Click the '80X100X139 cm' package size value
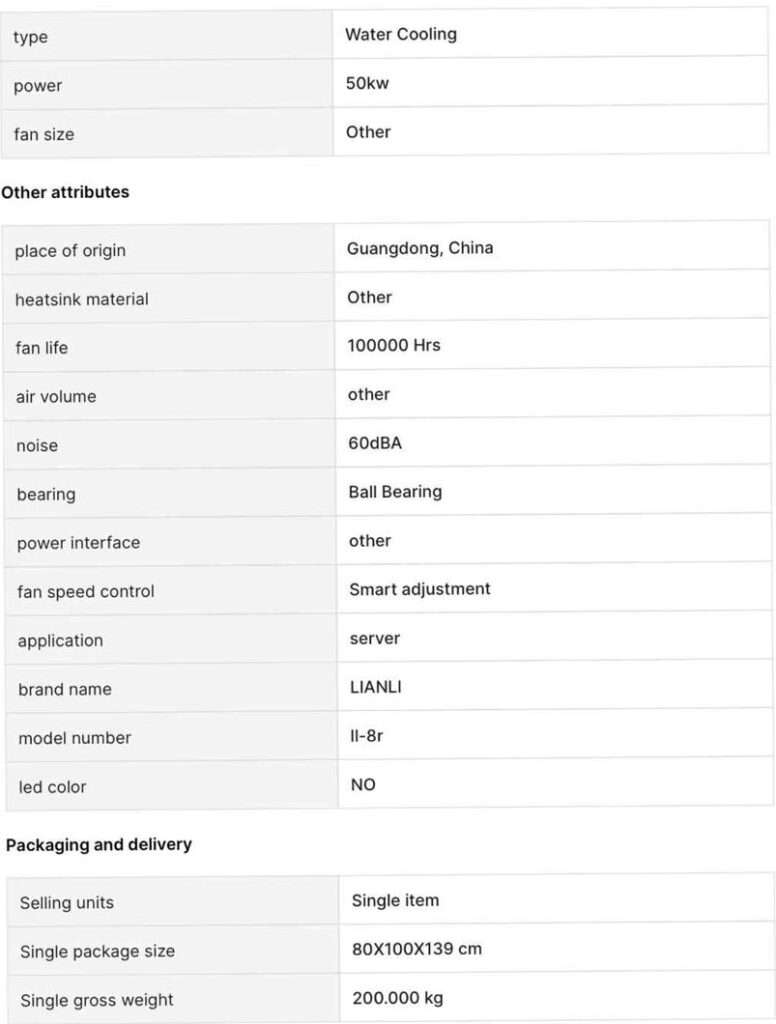The width and height of the screenshot is (776, 1024). click(417, 948)
